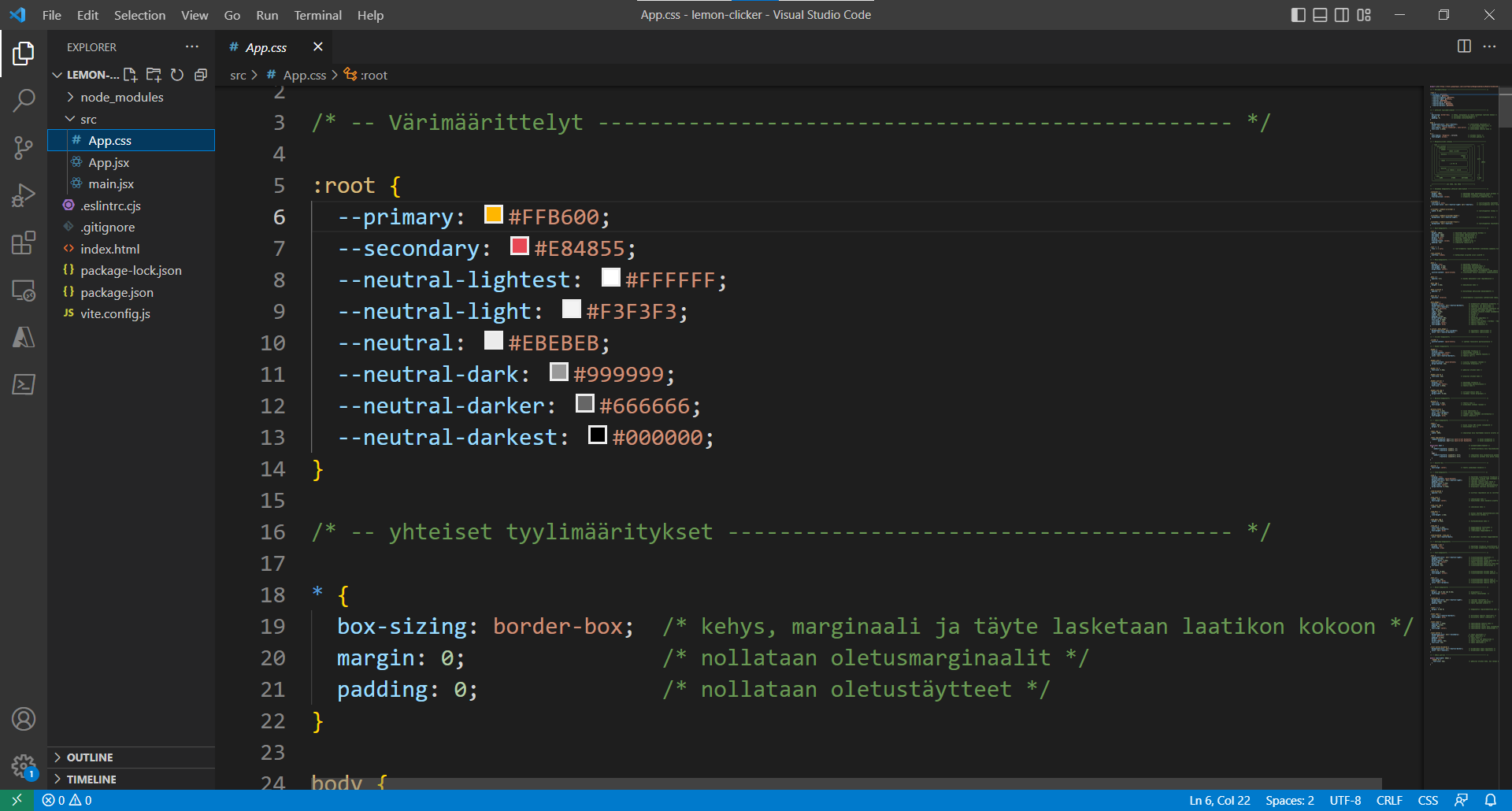The width and height of the screenshot is (1512, 811).
Task: Click the feedback icon in status bar
Action: point(1462,800)
